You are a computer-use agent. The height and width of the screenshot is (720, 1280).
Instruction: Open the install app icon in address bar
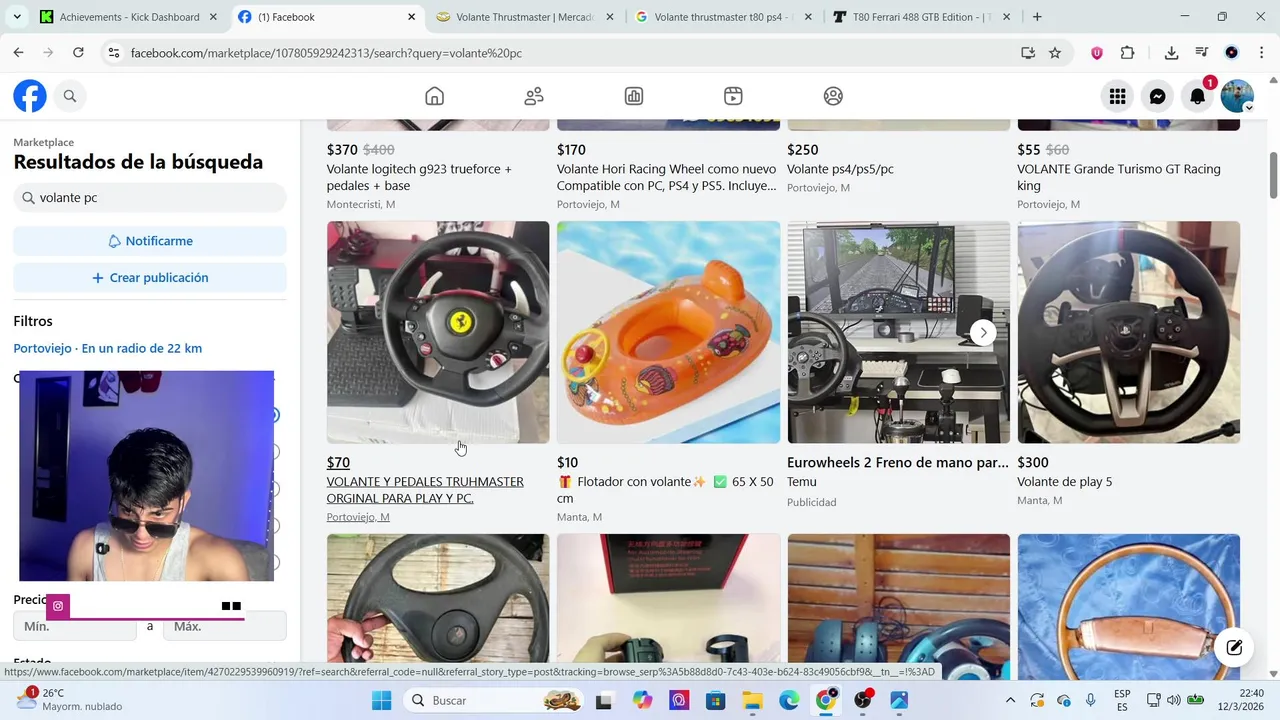coord(1028,53)
